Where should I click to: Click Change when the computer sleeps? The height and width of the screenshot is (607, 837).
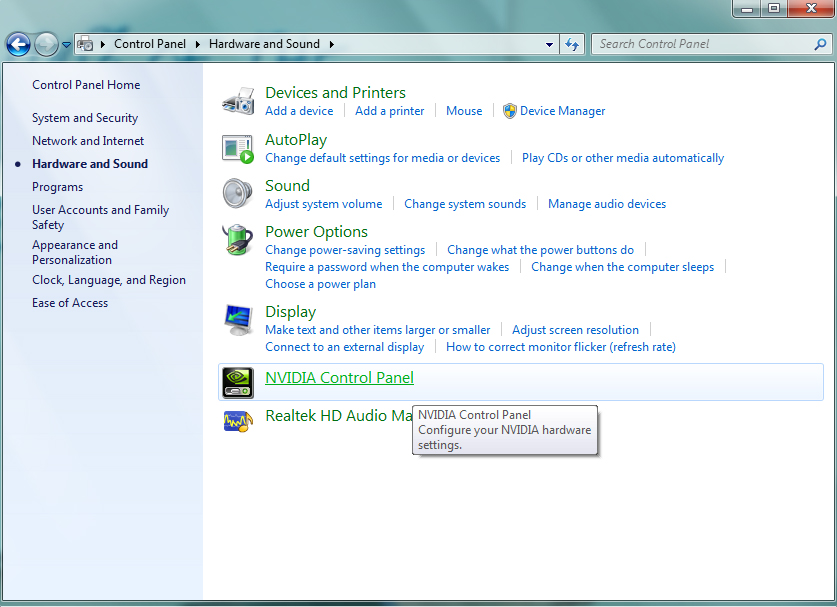click(x=622, y=267)
